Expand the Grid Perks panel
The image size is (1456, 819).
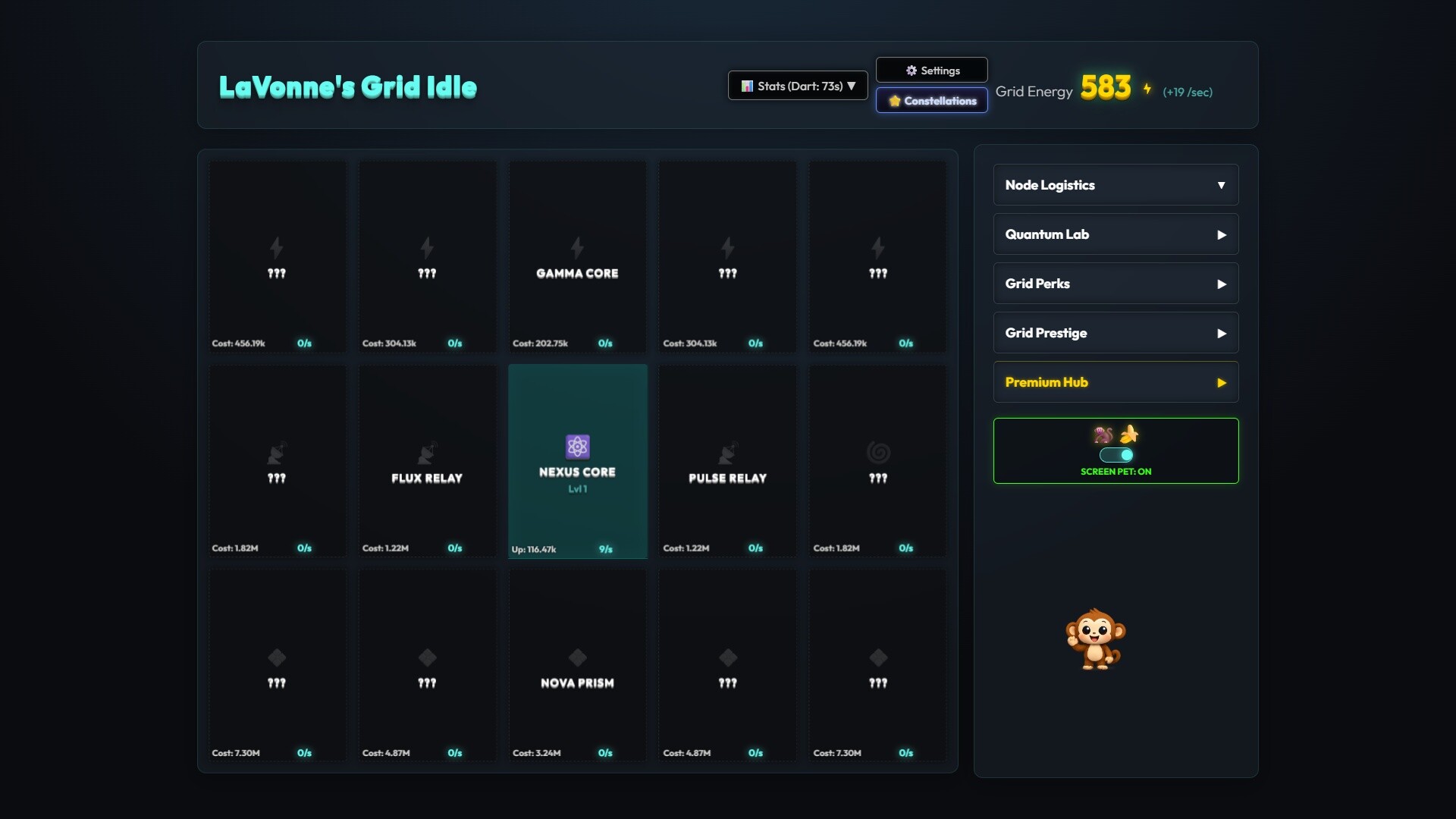1116,284
